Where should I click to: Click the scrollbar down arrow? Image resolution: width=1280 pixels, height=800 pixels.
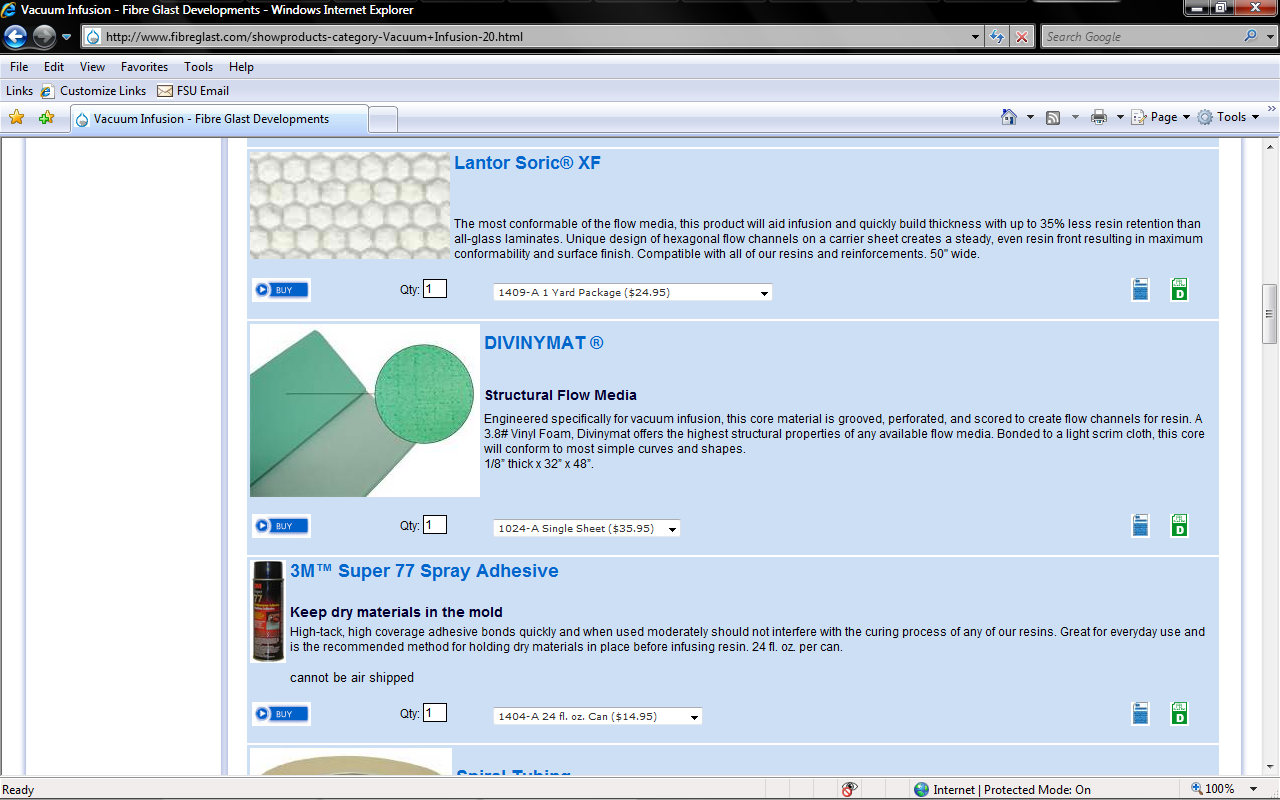(x=1270, y=766)
